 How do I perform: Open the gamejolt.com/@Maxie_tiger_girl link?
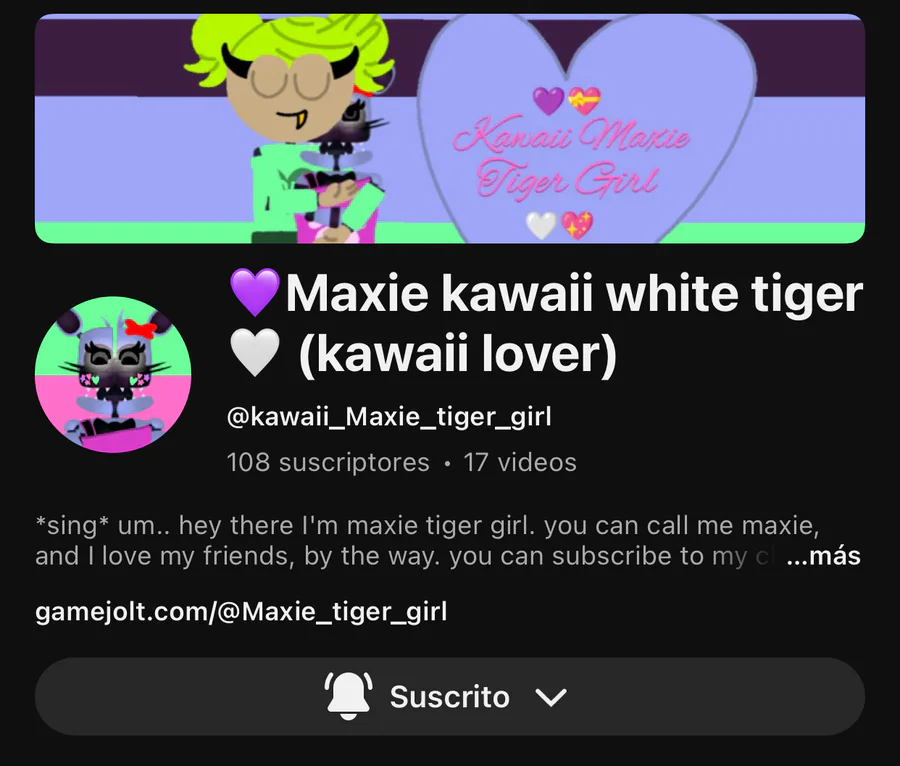point(241,612)
